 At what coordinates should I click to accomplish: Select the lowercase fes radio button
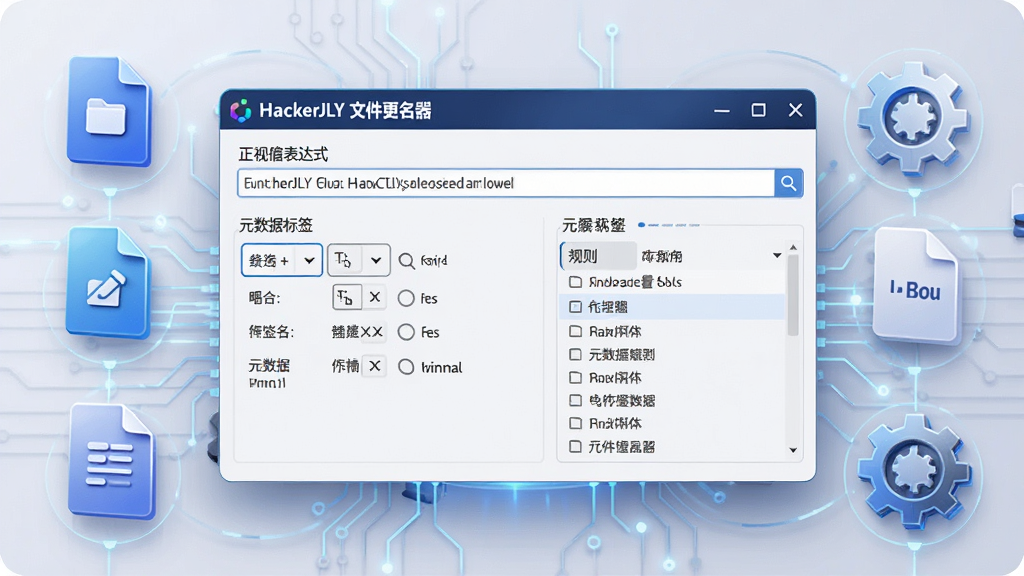tap(406, 298)
